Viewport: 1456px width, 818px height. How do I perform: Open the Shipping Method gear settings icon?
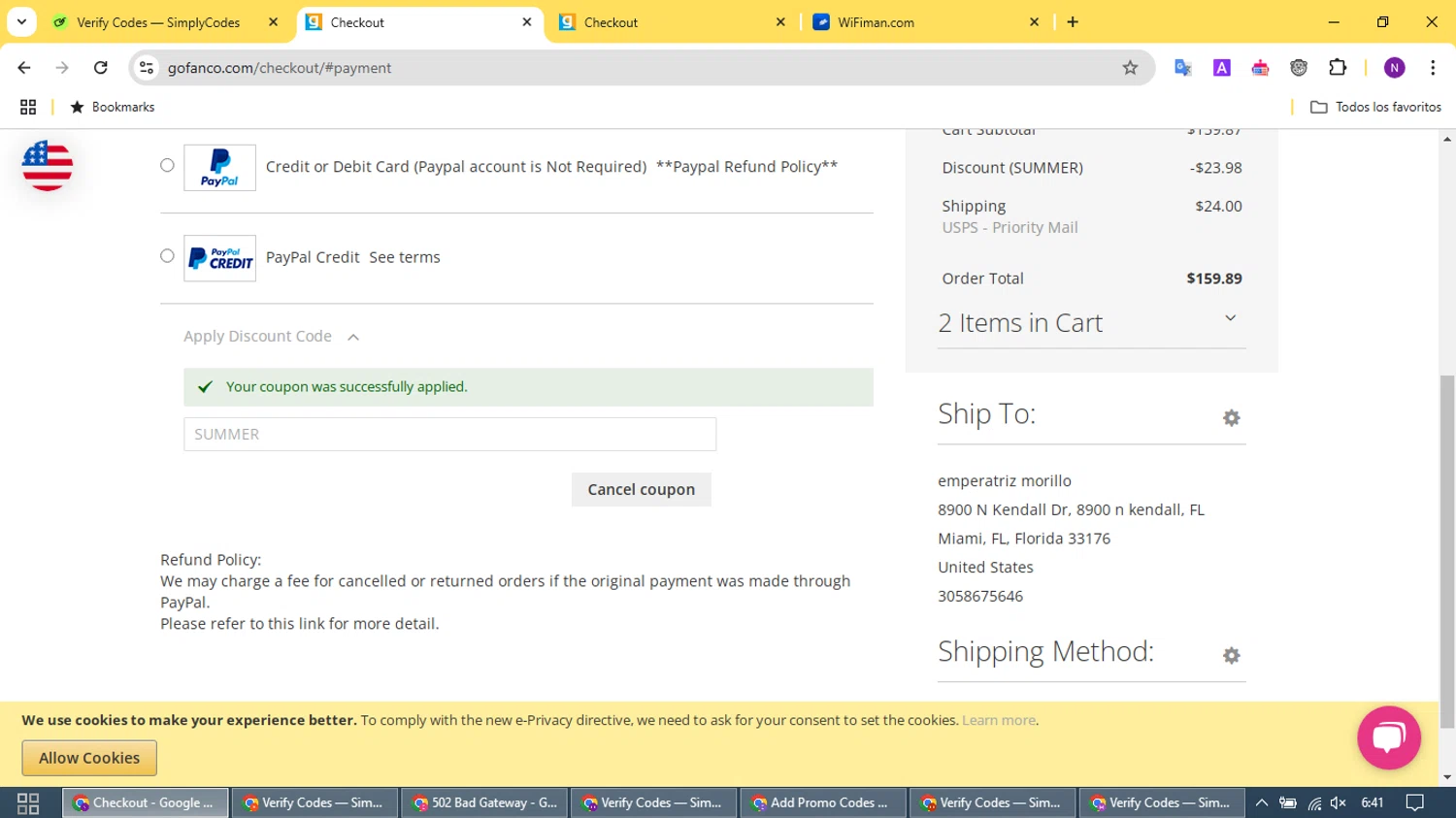[1231, 656]
